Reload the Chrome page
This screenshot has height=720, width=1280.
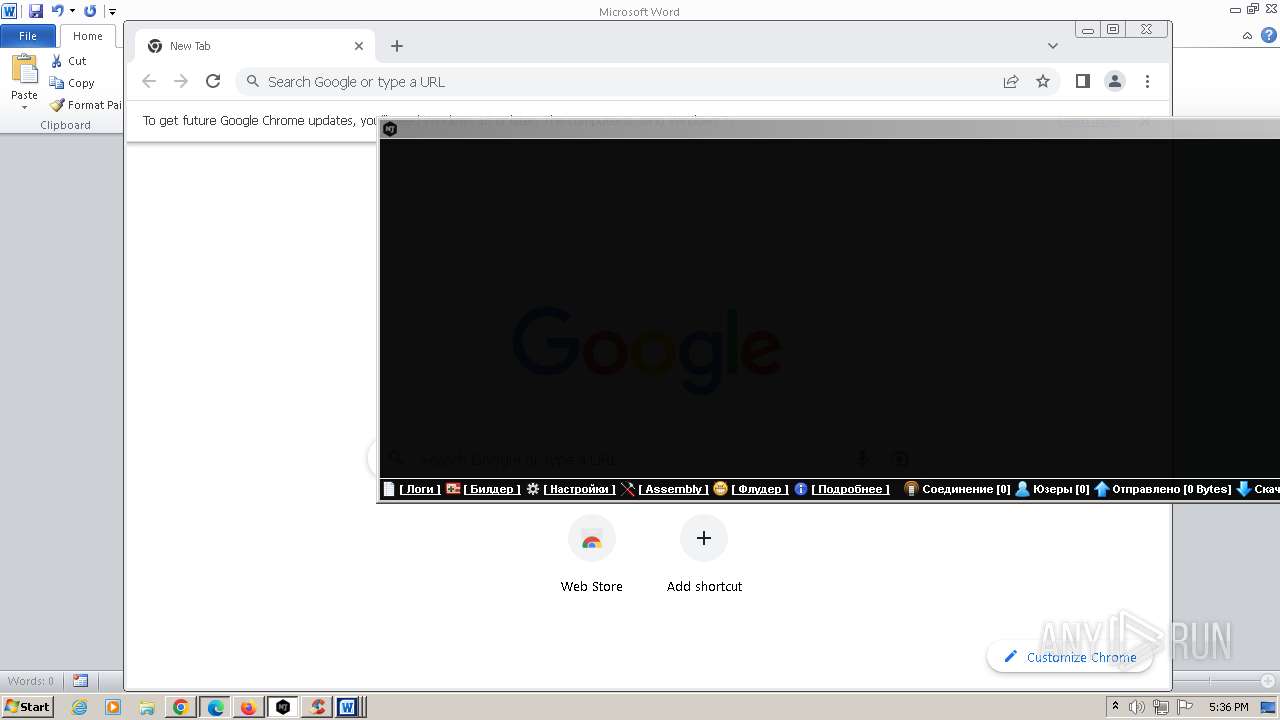tap(213, 82)
